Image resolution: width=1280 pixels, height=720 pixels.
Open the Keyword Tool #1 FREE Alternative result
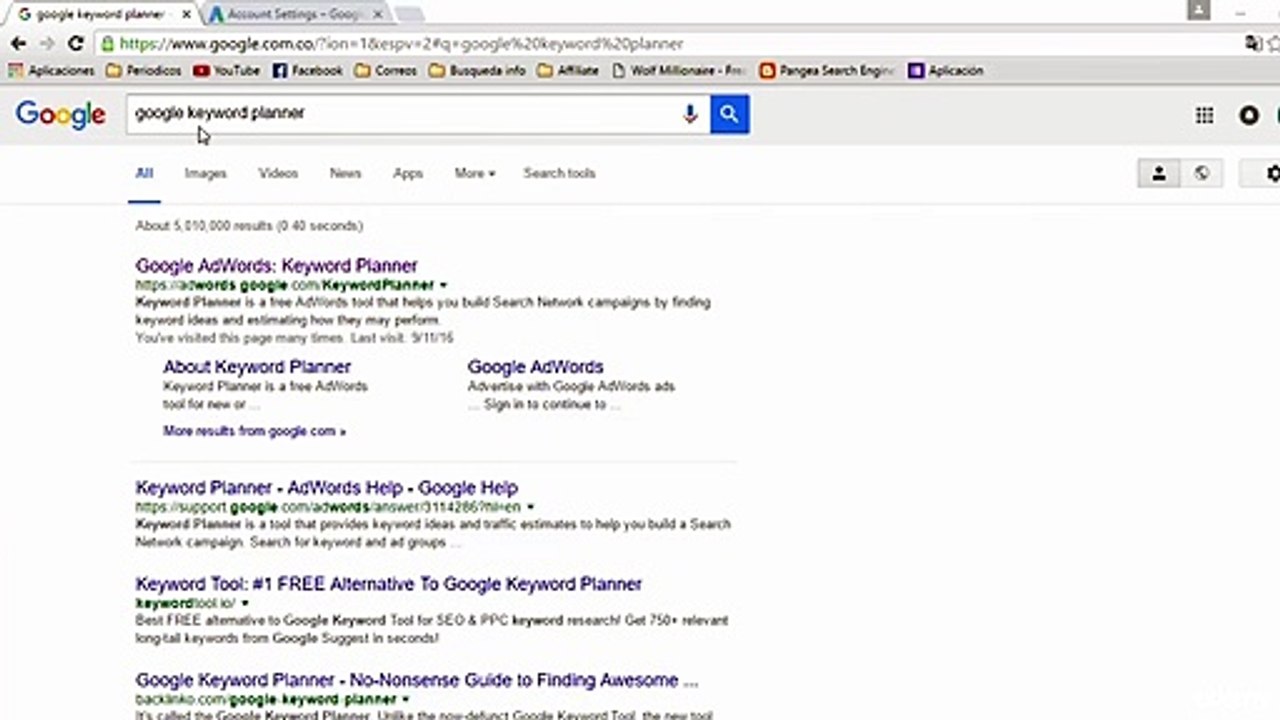point(389,584)
